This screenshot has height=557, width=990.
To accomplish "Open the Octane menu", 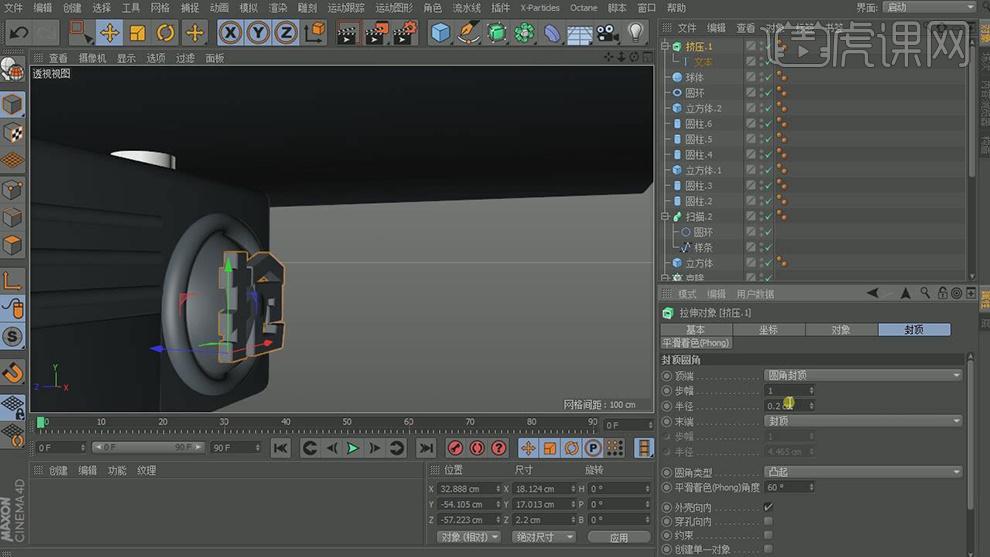I will (x=583, y=8).
